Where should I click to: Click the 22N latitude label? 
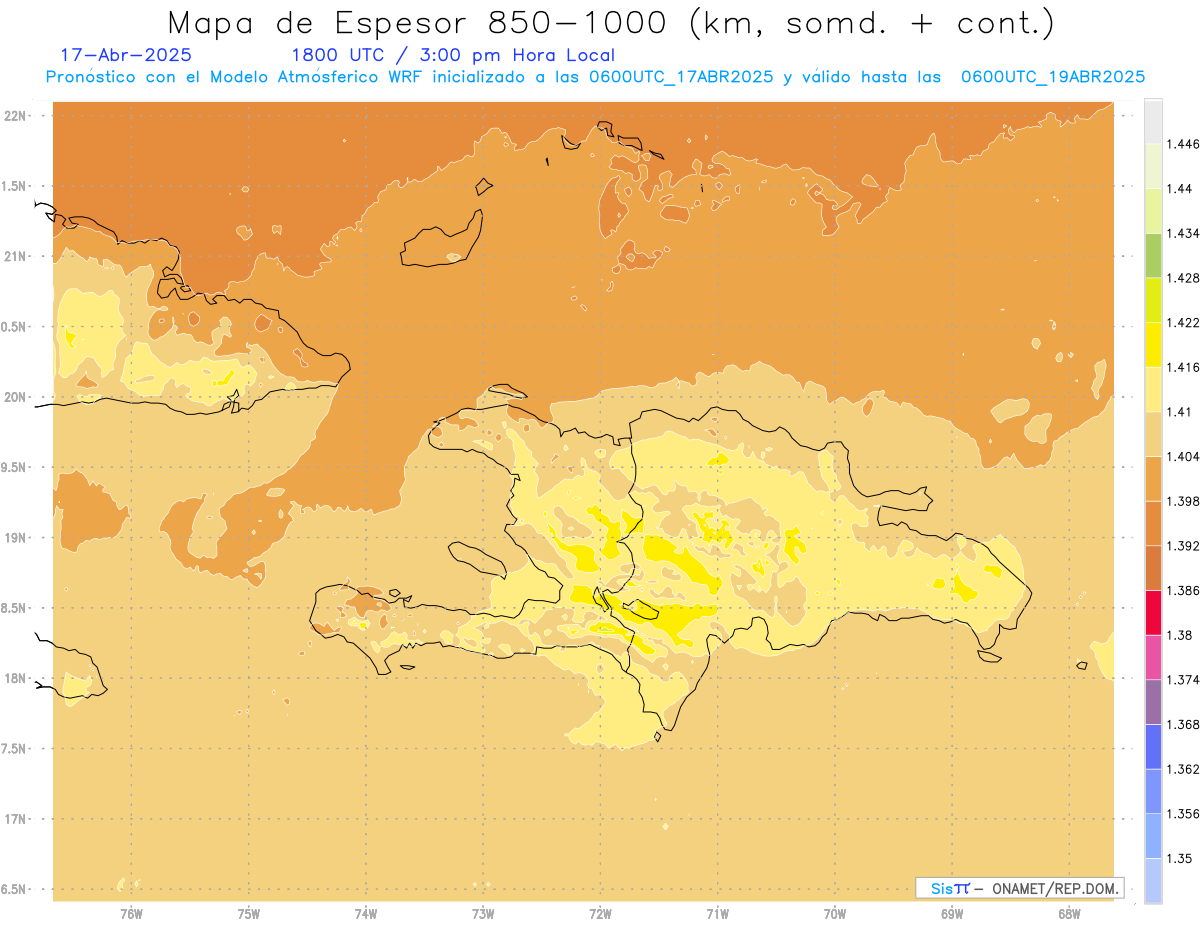click(16, 116)
